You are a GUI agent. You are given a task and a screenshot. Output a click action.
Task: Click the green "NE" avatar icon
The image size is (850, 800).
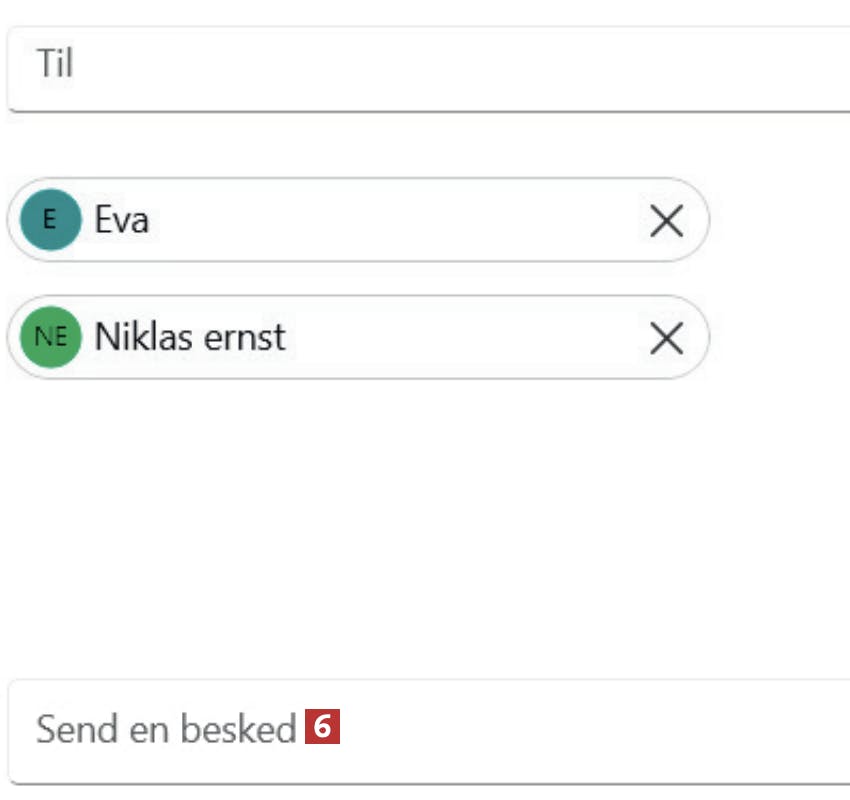50,337
